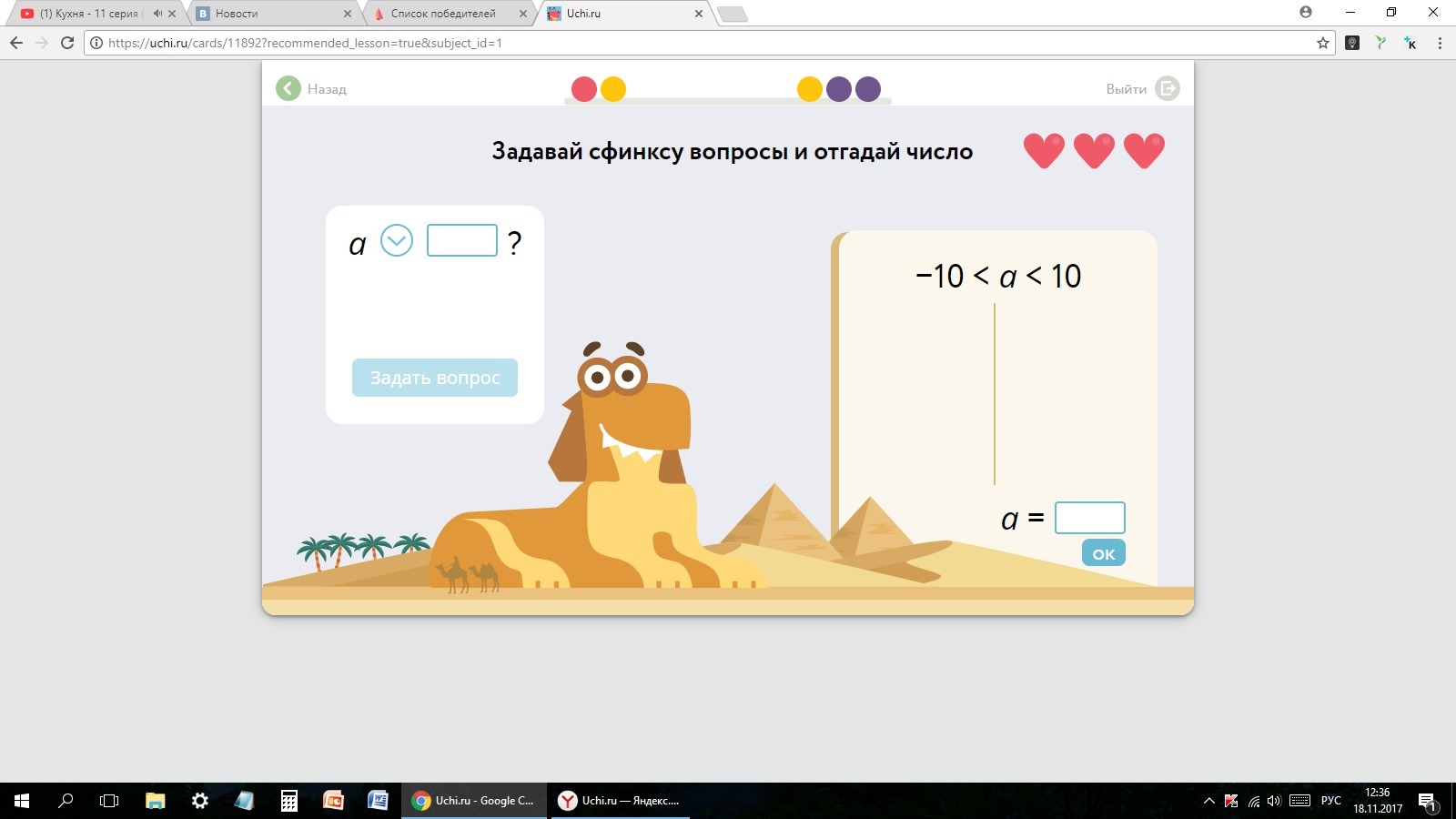Click inside the a = answer field
This screenshot has width=1456, height=819.
click(x=1089, y=517)
